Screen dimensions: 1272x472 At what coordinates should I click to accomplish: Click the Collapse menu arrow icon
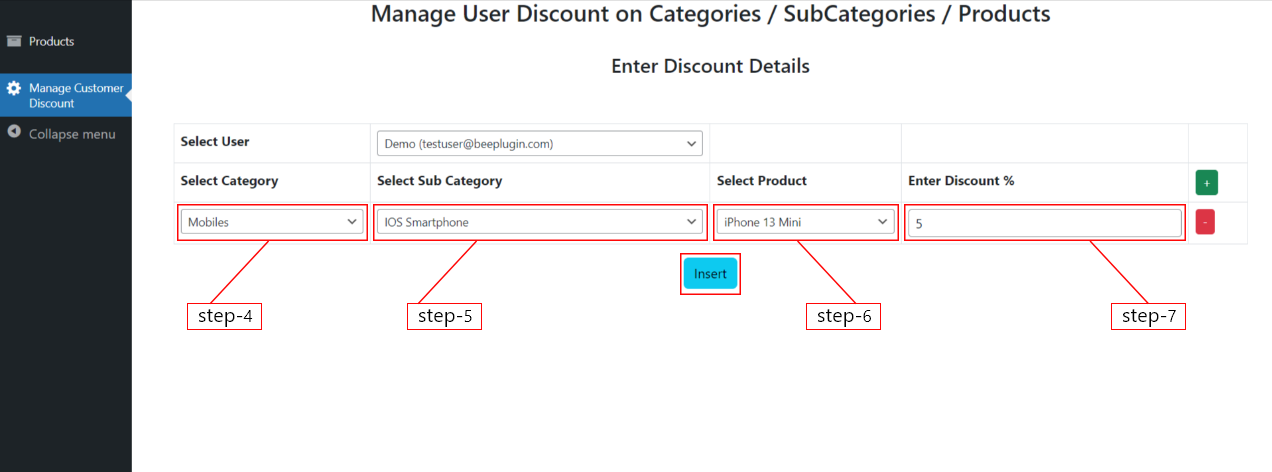[14, 132]
